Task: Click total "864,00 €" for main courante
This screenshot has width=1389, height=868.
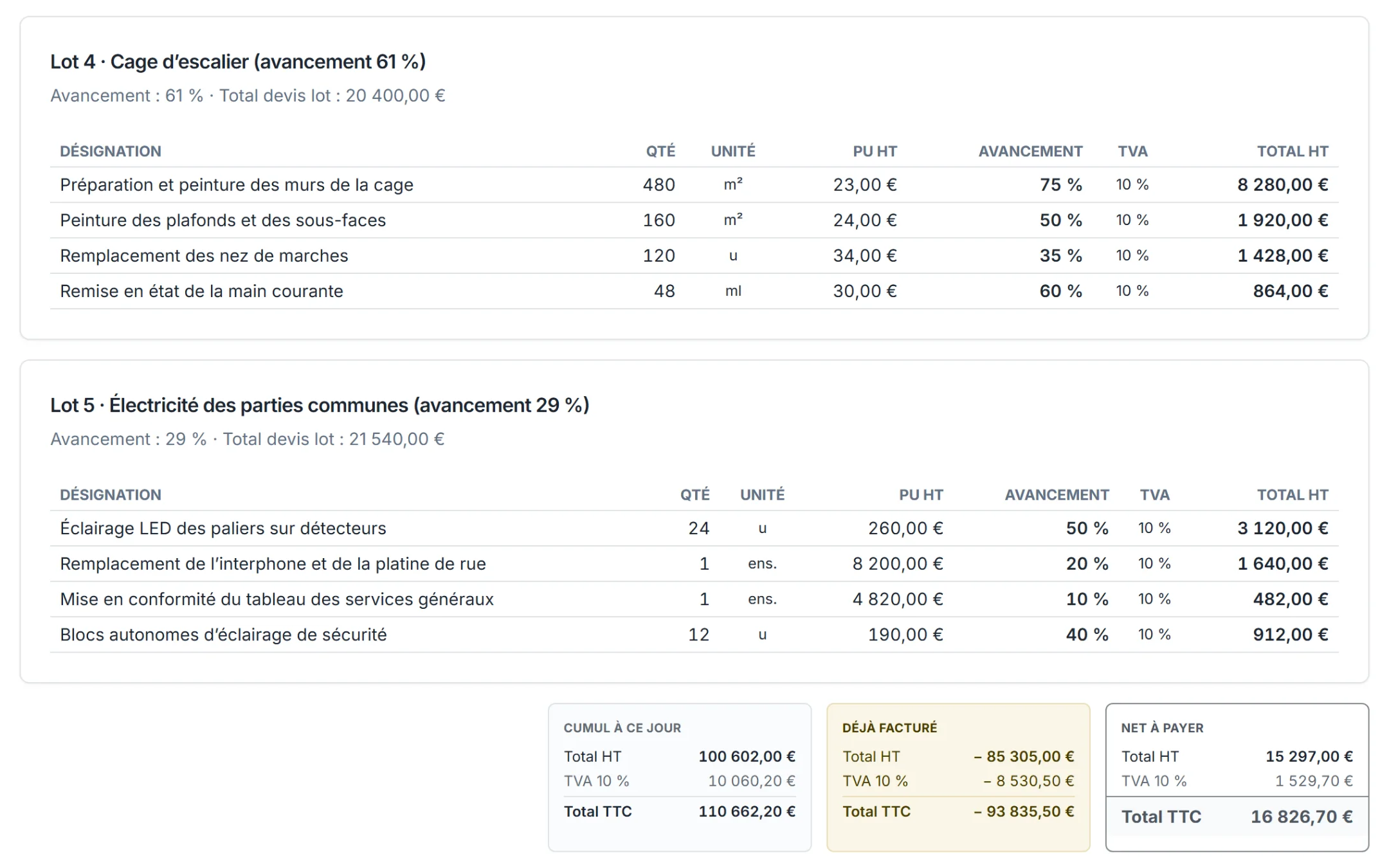Action: [x=1291, y=291]
